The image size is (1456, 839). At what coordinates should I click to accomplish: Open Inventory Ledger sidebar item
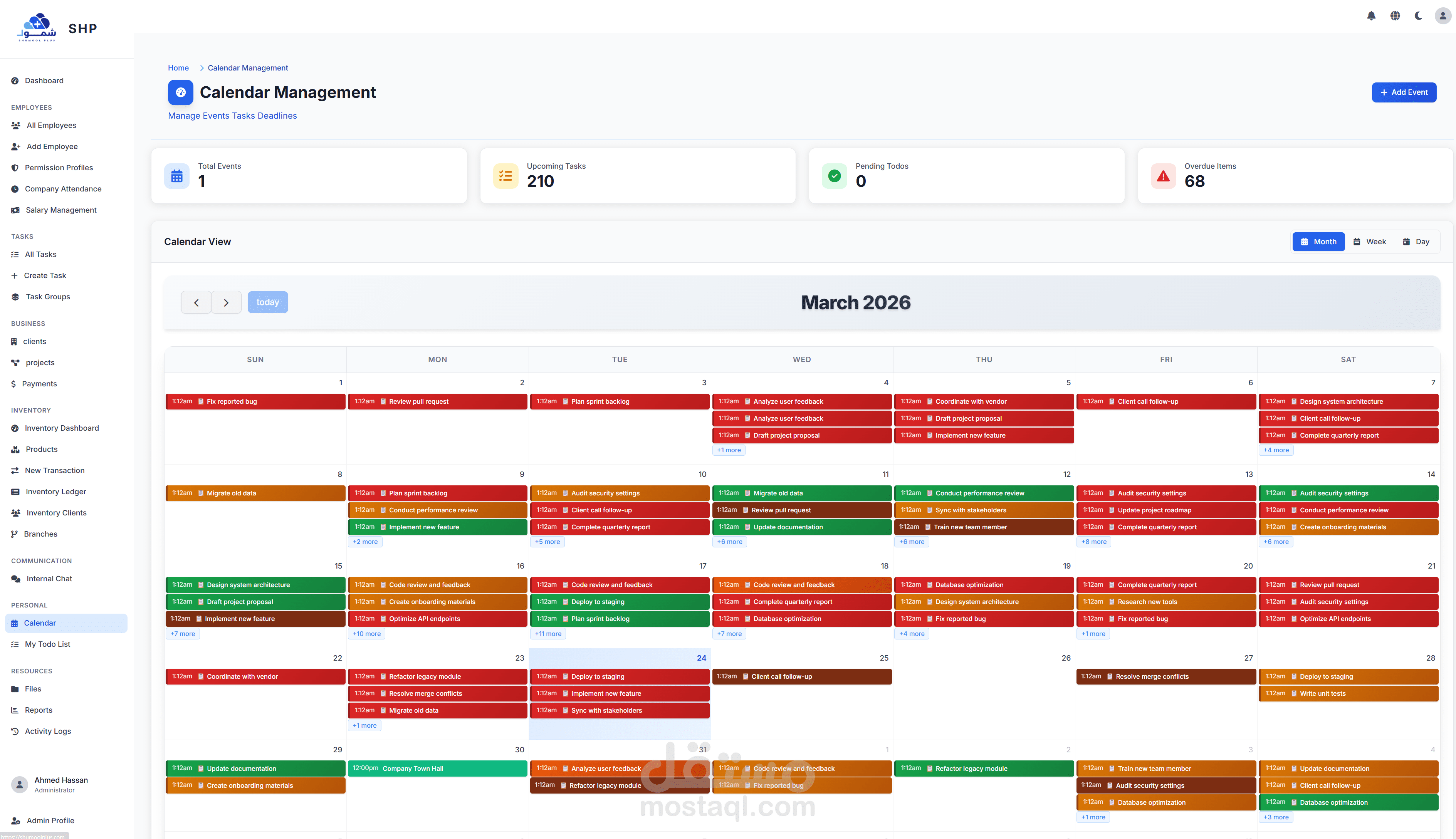pyautogui.click(x=55, y=492)
